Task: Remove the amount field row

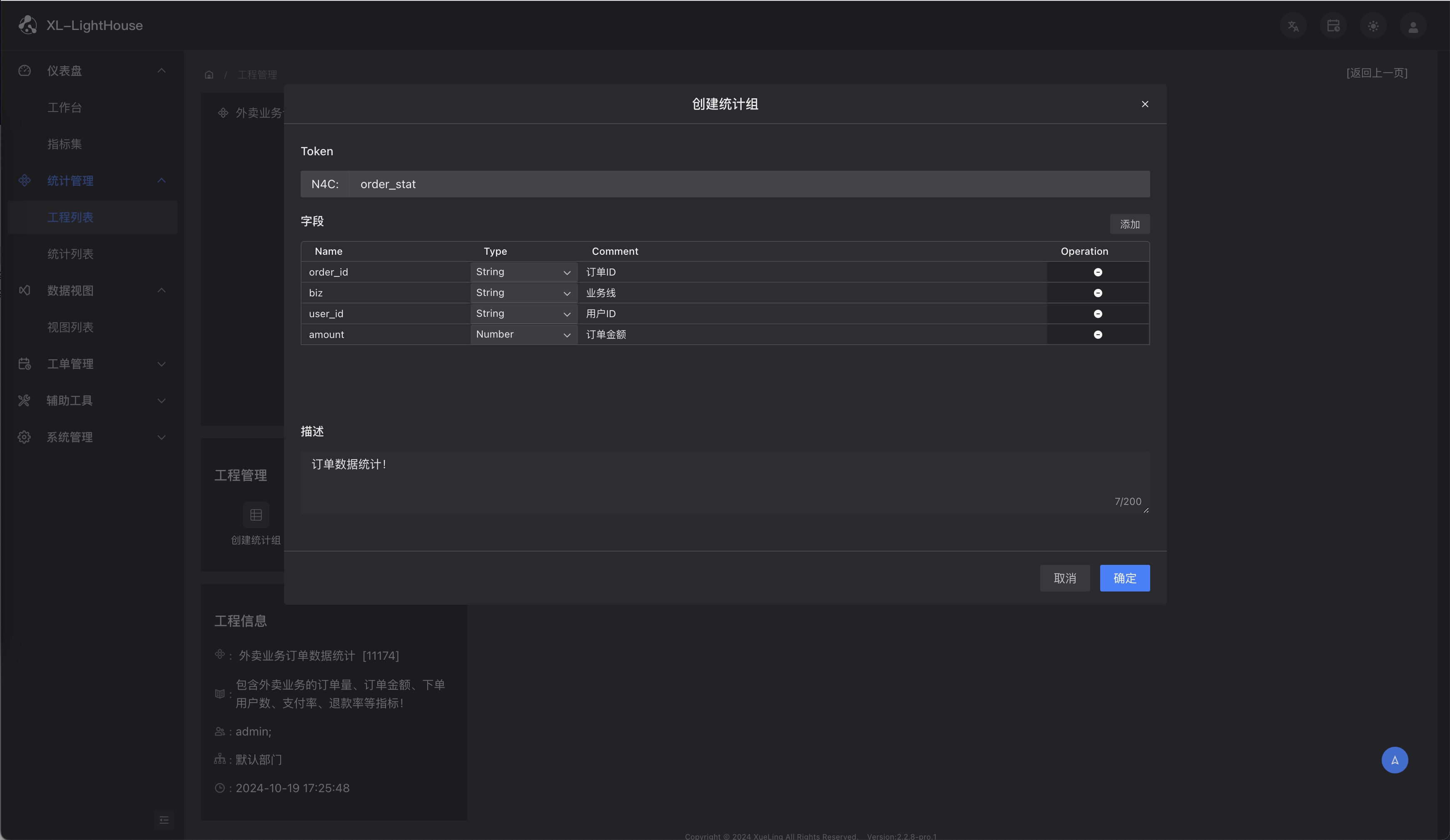Action: point(1097,334)
